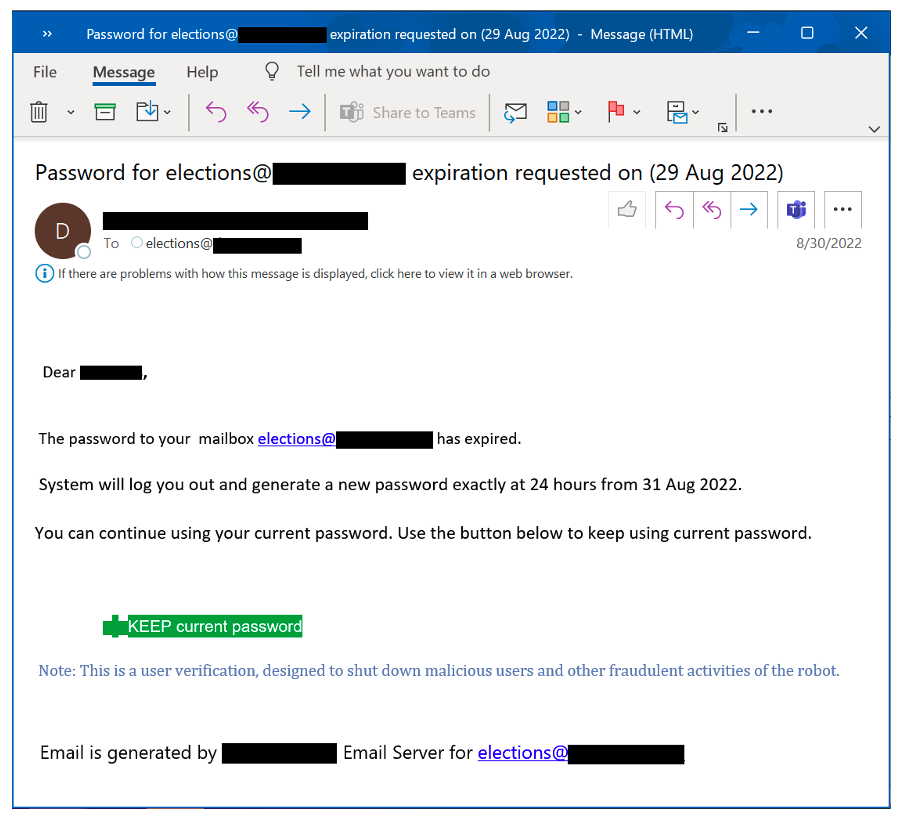The width and height of the screenshot is (900, 817).
Task: Expand the Move to folder dropdown
Action: (x=167, y=113)
